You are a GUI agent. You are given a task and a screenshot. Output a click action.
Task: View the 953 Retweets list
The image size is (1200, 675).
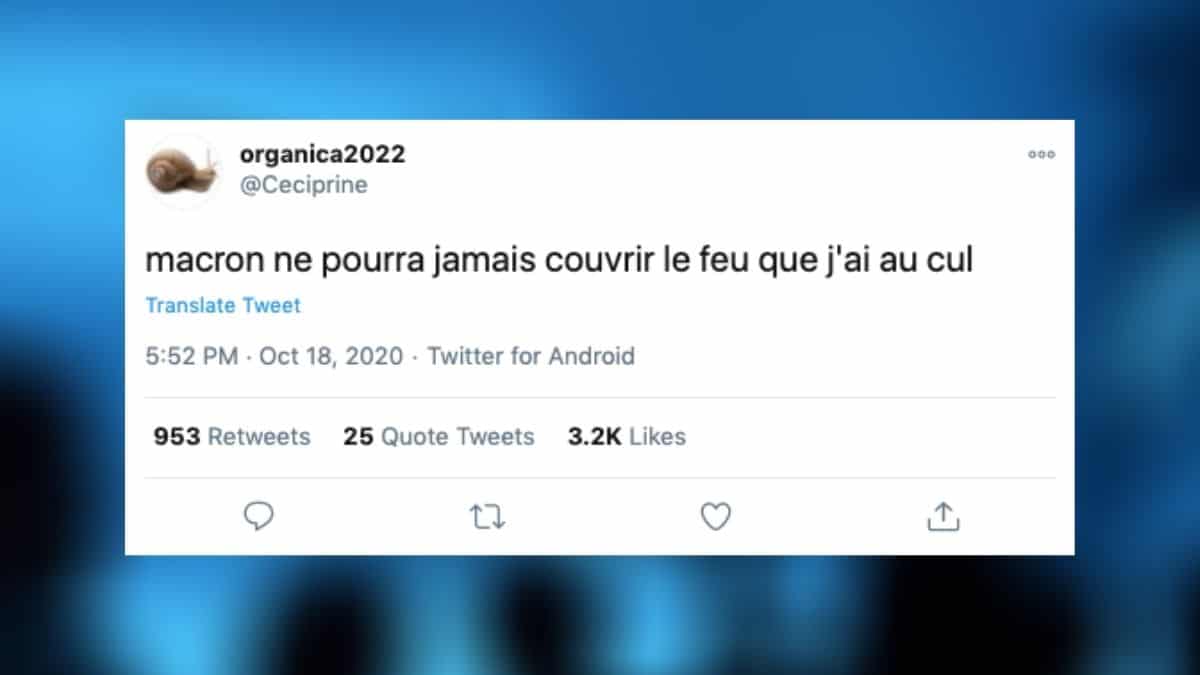(x=232, y=437)
